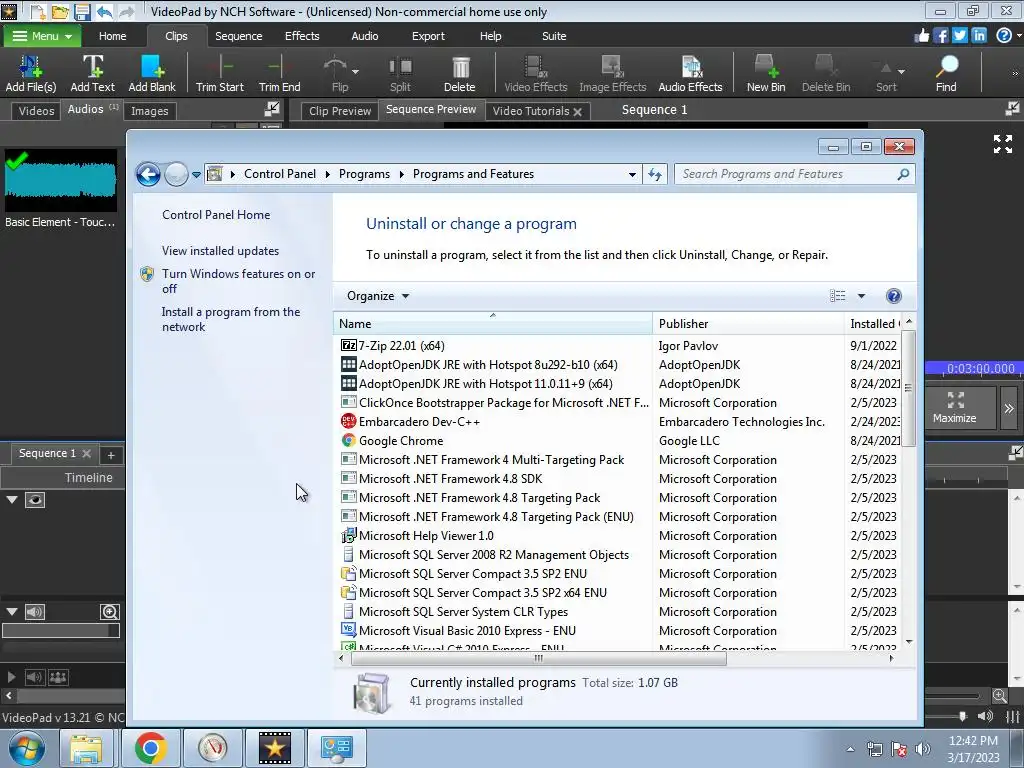The width and height of the screenshot is (1024, 768).
Task: Click Control Panel back arrow button
Action: click(148, 174)
